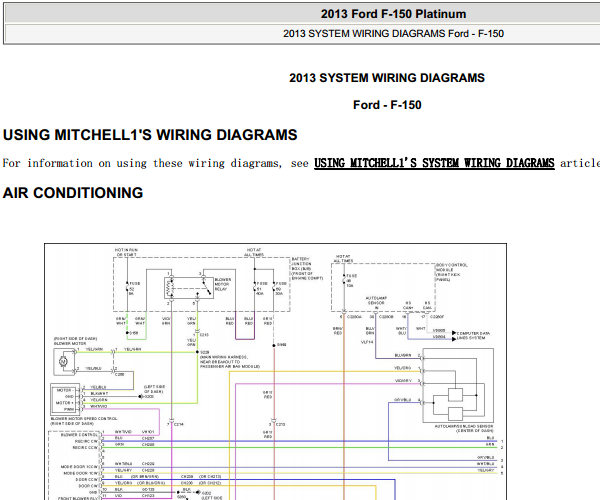600x500 pixels.
Task: Click the 'C214' connector label
Action: pyautogui.click(x=179, y=424)
